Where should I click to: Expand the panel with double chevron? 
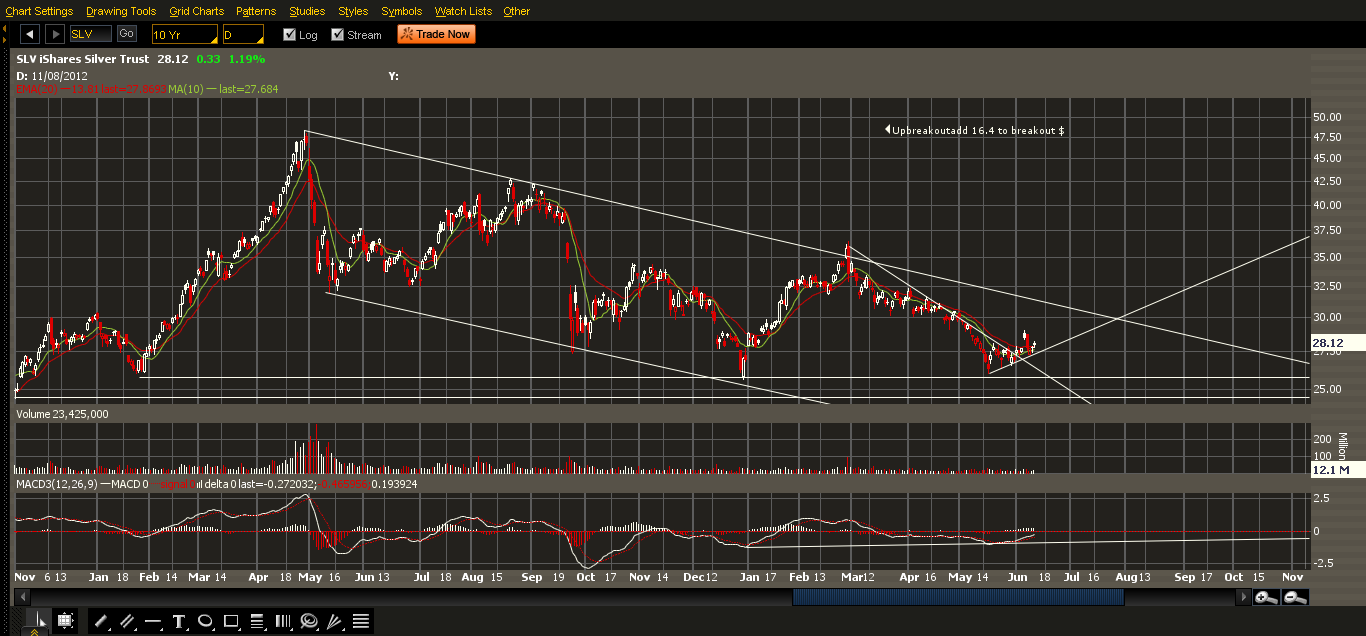tap(35, 631)
